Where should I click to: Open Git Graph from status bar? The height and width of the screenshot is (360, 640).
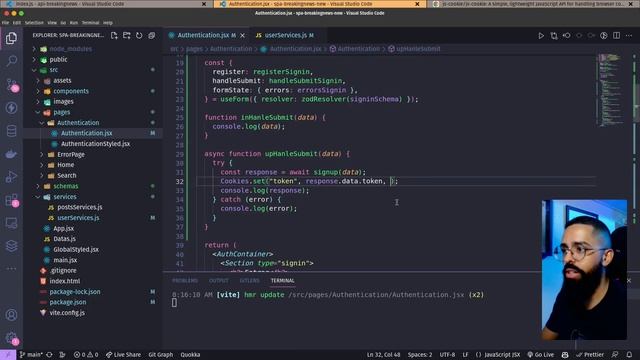pyautogui.click(x=161, y=355)
